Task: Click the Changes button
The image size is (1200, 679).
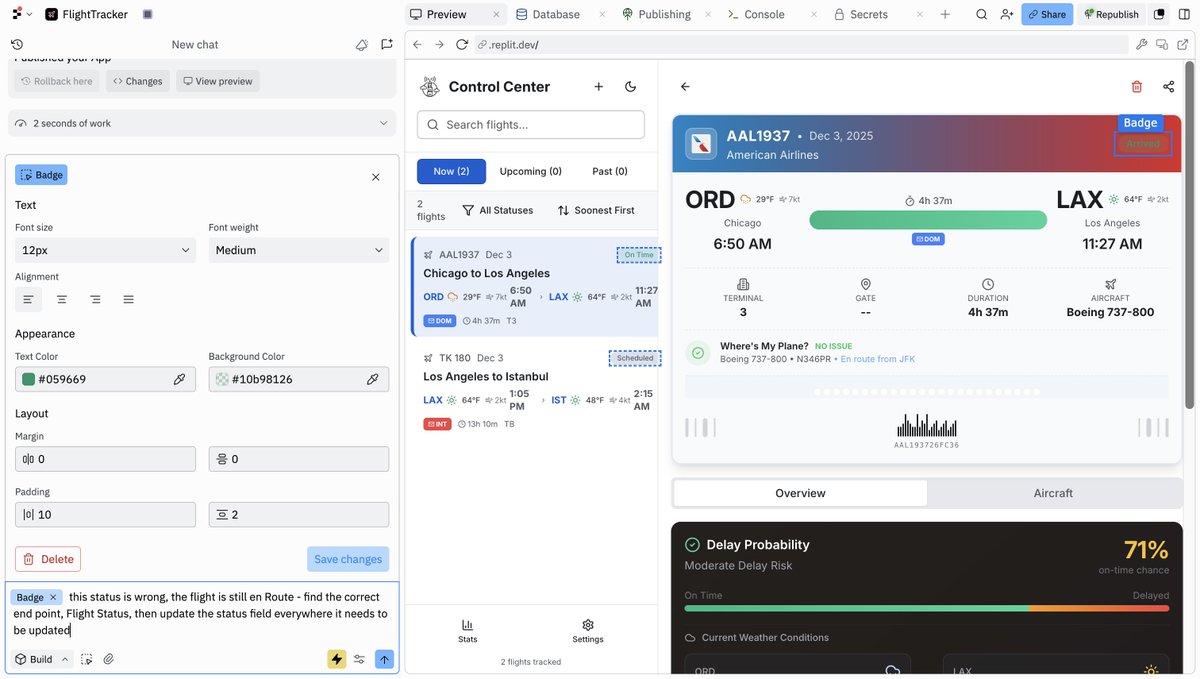Action: (136, 81)
